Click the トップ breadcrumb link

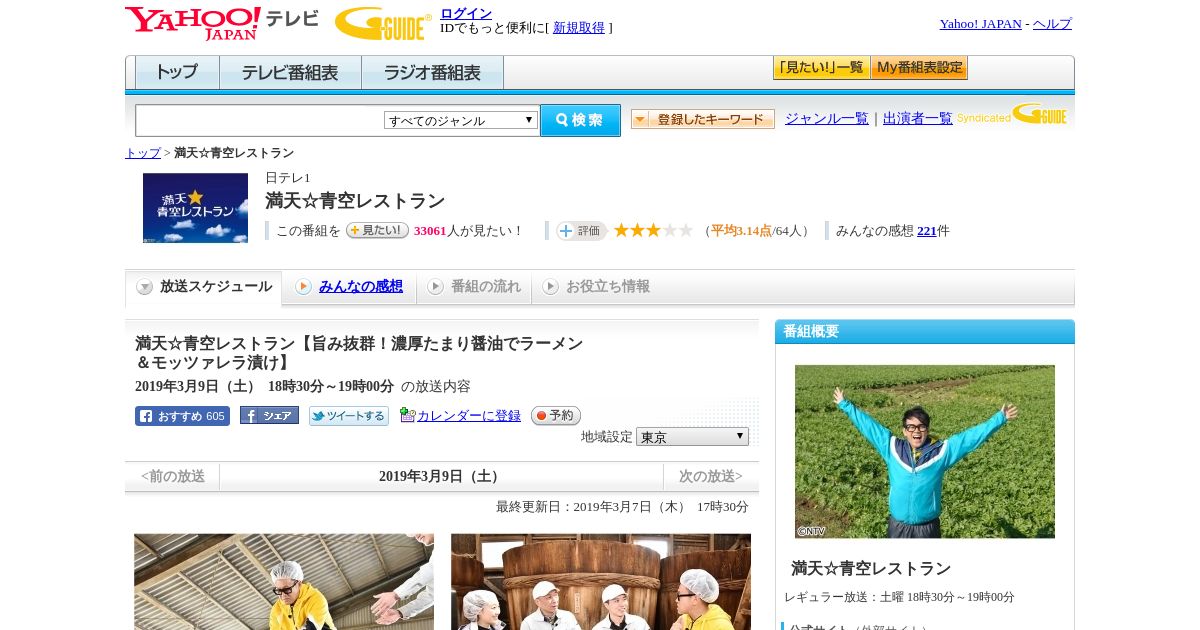pos(143,153)
